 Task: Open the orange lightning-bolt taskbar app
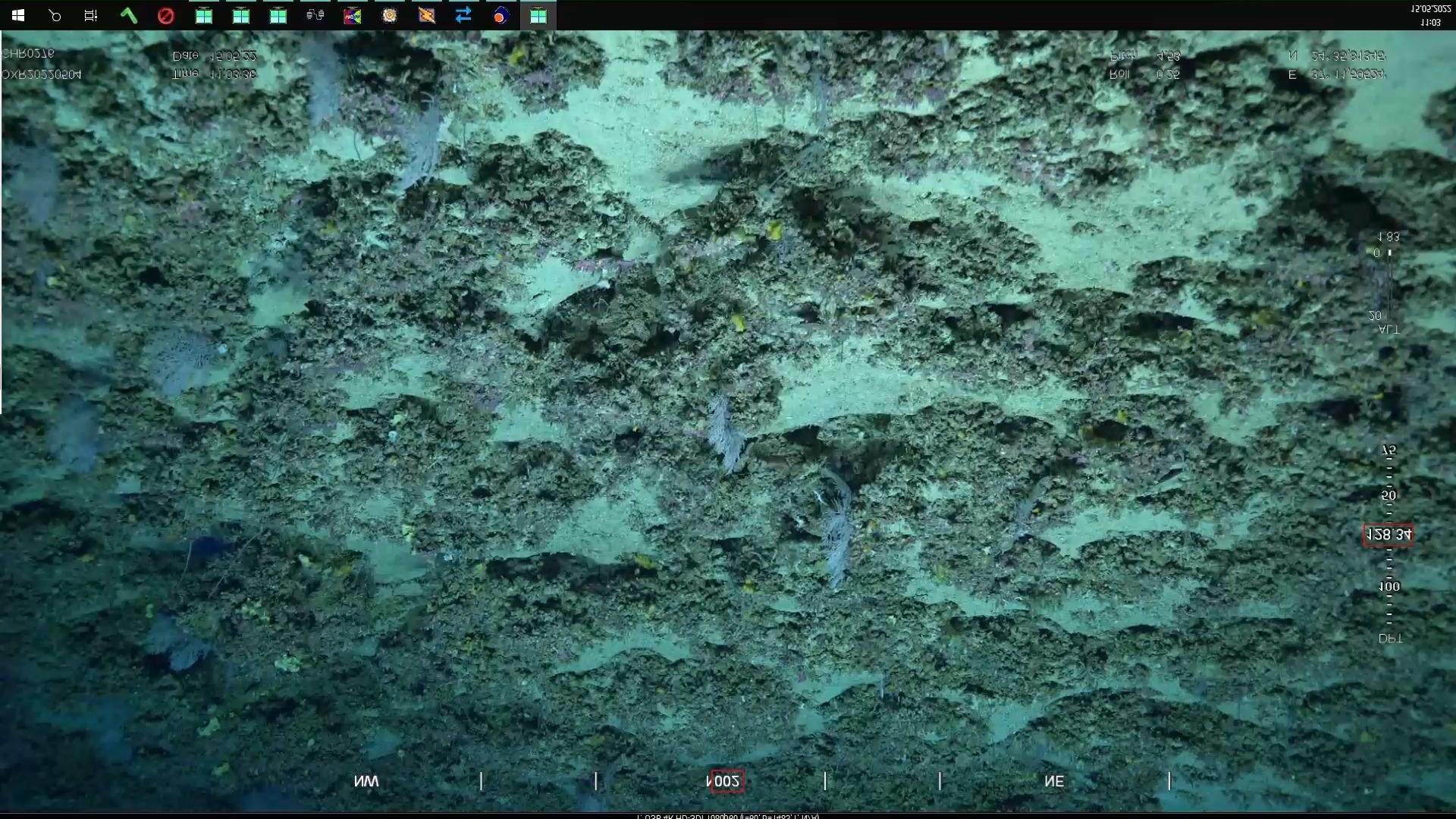coord(426,15)
